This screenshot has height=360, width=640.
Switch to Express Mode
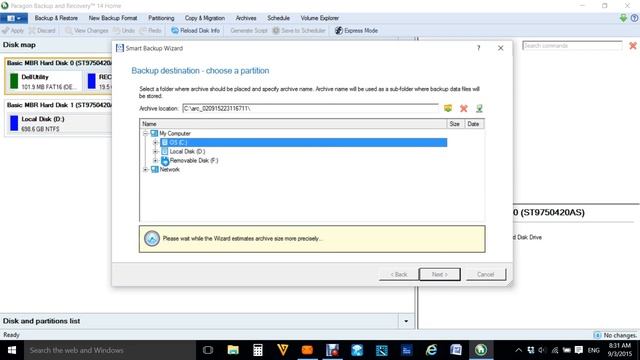(356, 31)
